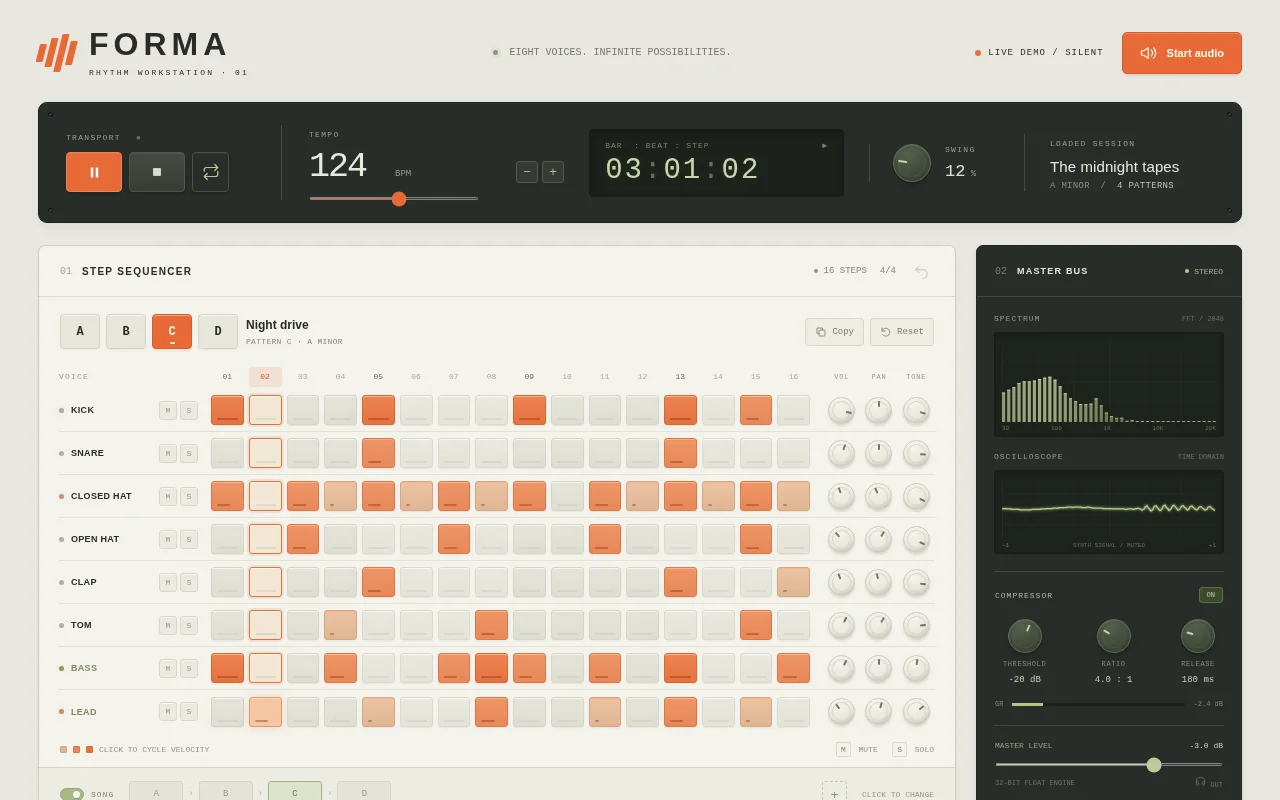This screenshot has width=1280, height=800.
Task: Solo the LEAD voice
Action: 189,711
